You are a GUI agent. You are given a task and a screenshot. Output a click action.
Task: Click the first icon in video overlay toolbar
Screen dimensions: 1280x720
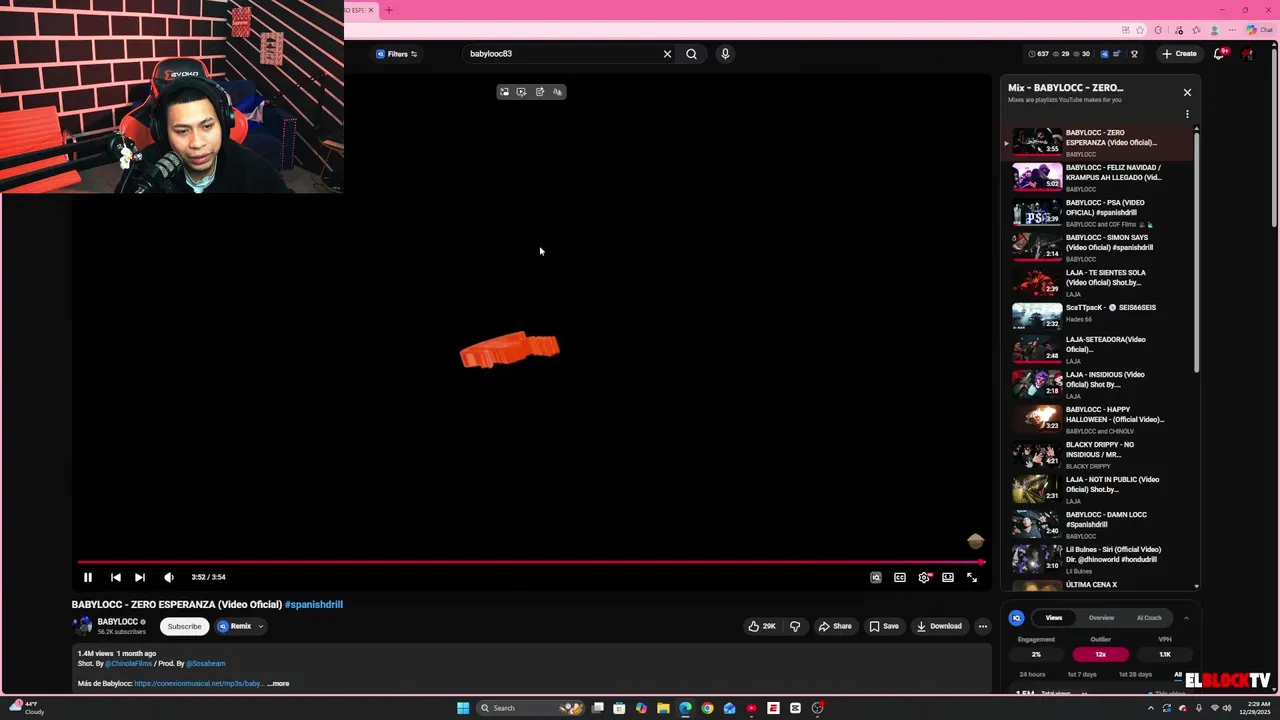point(504,92)
